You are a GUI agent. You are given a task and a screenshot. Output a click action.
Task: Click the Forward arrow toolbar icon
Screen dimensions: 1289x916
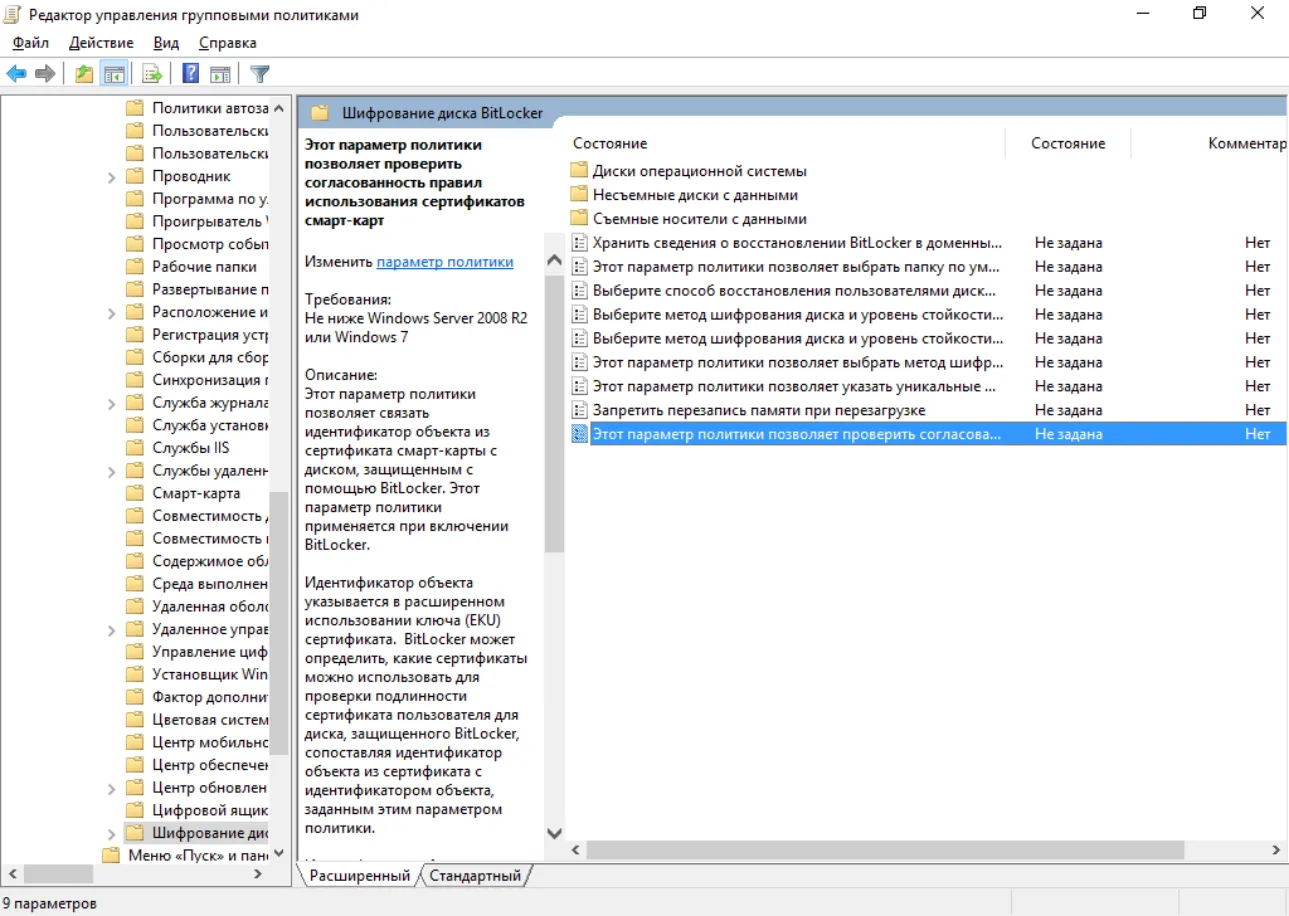click(x=45, y=74)
